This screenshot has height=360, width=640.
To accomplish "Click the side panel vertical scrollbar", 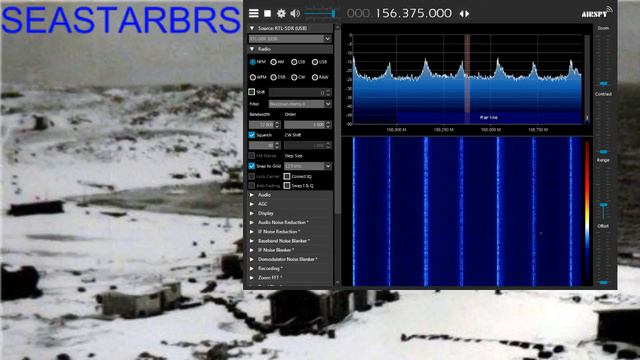I will tap(337, 122).
